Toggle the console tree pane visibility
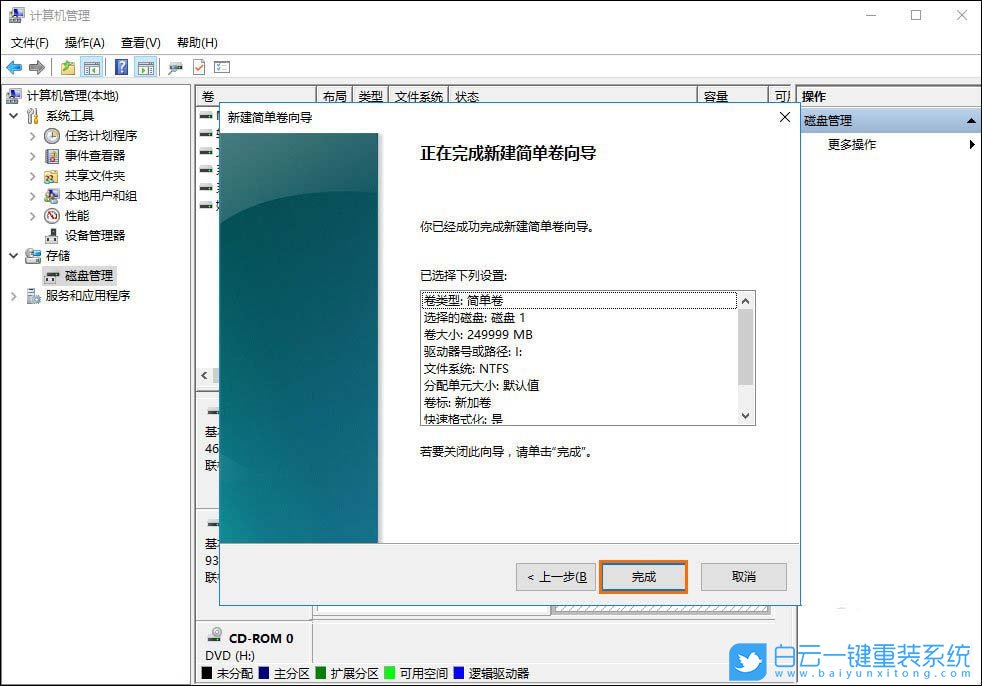The image size is (982, 686). 93,67
